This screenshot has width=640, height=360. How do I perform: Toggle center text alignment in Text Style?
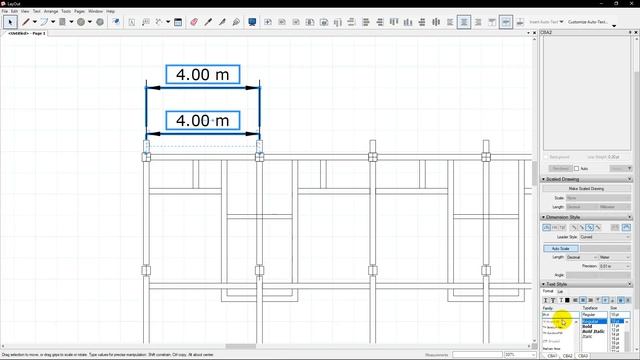pos(583,300)
